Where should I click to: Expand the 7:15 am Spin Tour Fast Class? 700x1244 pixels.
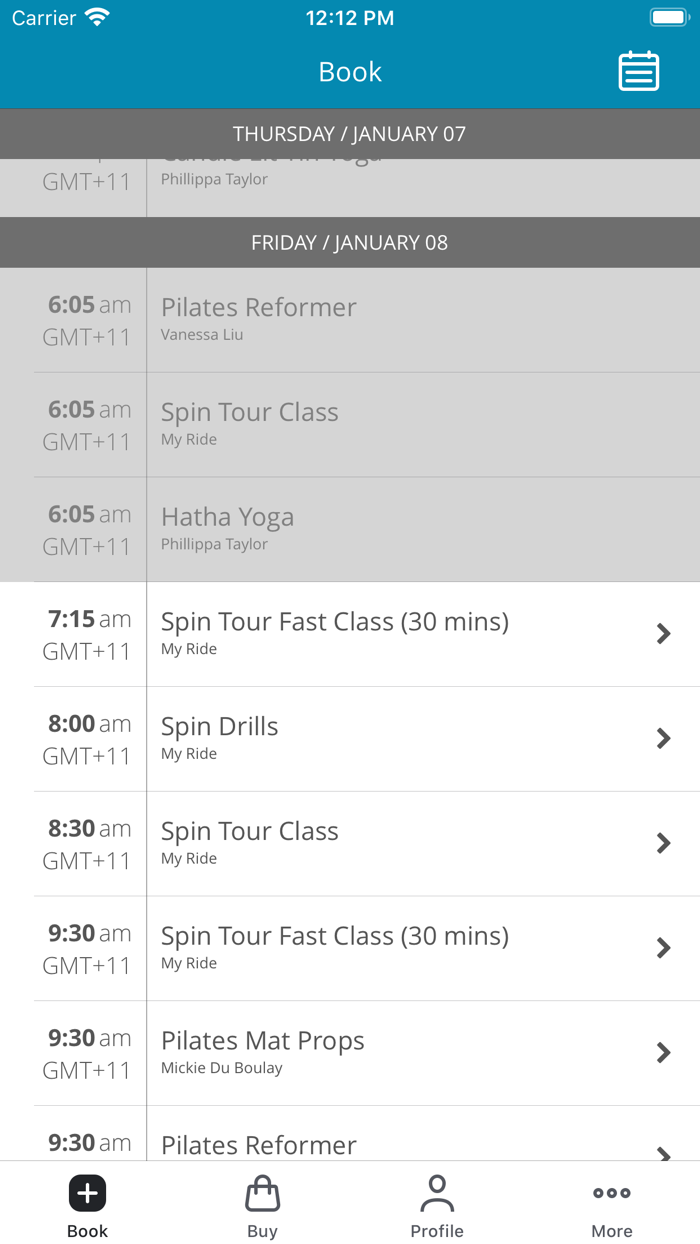pyautogui.click(x=663, y=634)
